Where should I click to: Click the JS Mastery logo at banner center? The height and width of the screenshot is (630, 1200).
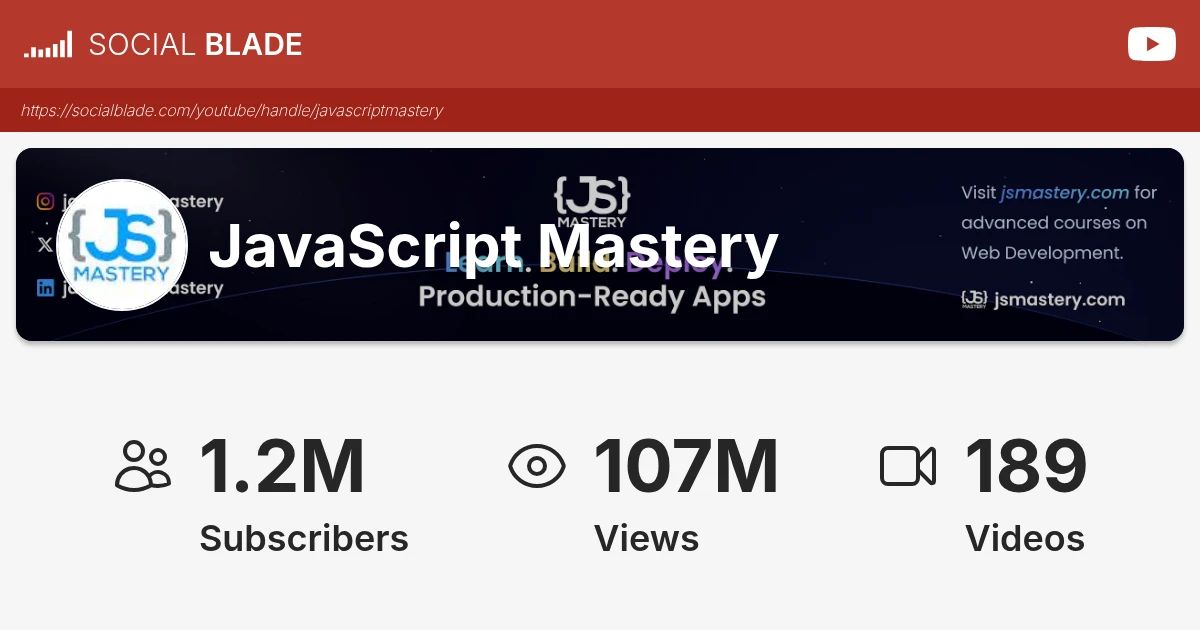592,202
